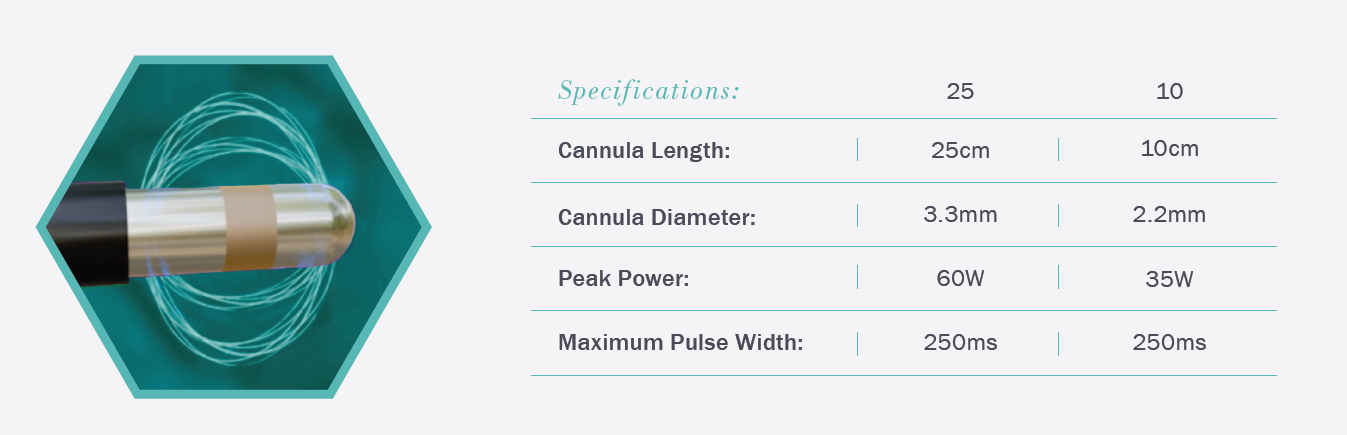Image resolution: width=1347 pixels, height=435 pixels.
Task: Select the 25 column header
Action: click(960, 91)
